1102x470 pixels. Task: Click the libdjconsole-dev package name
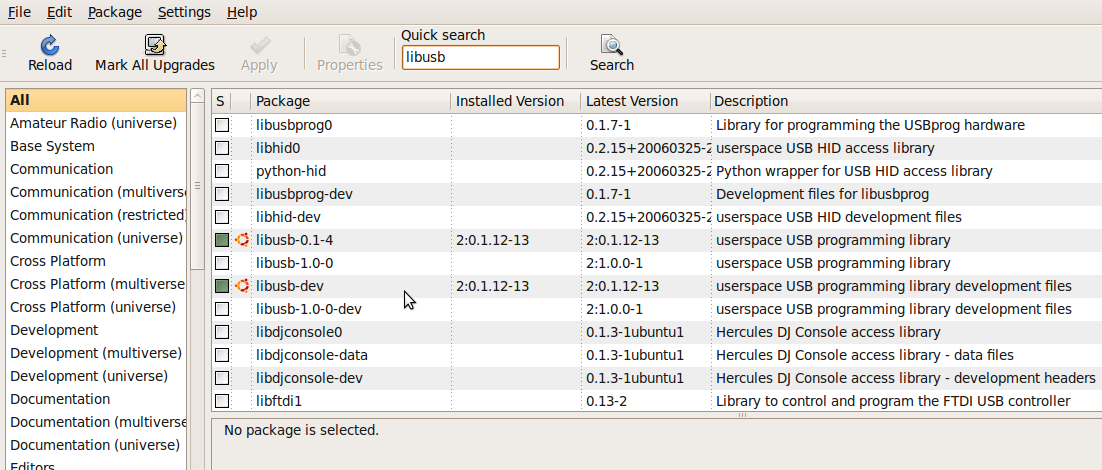[309, 378]
